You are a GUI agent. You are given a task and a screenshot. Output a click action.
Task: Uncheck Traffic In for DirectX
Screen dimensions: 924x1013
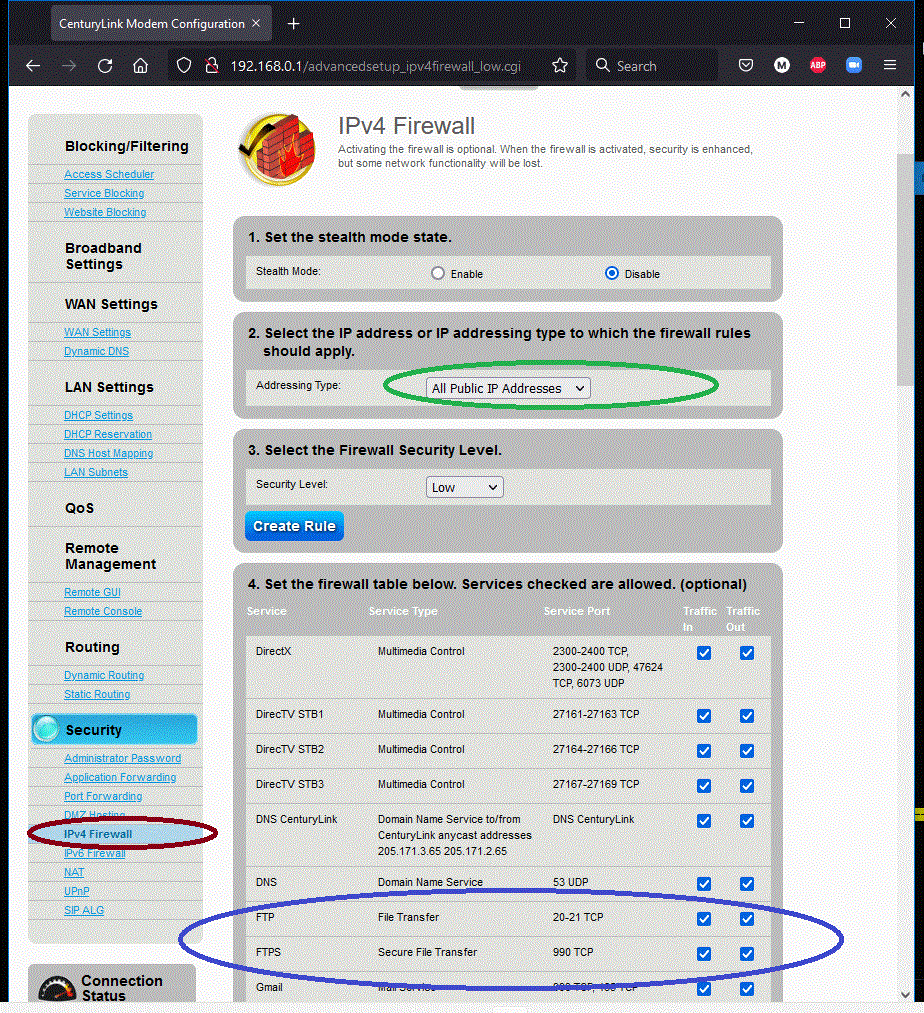(x=704, y=653)
